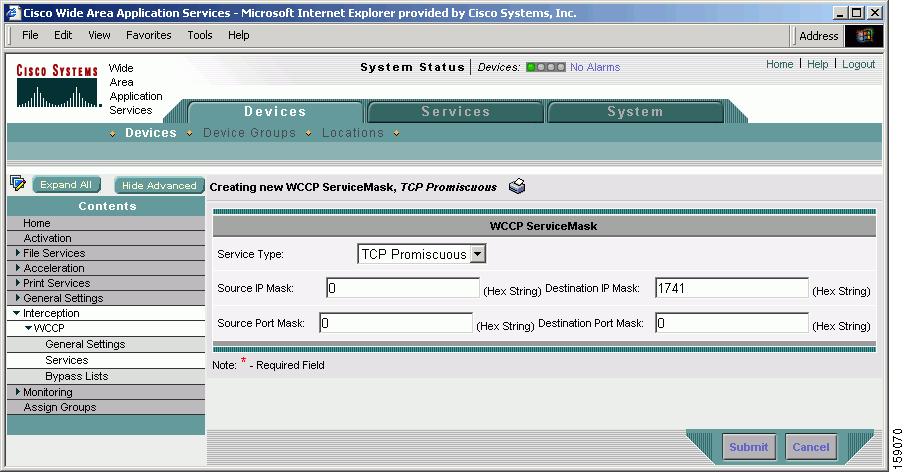Select the Device Groups sub-tab
The height and width of the screenshot is (472, 904).
tap(249, 133)
